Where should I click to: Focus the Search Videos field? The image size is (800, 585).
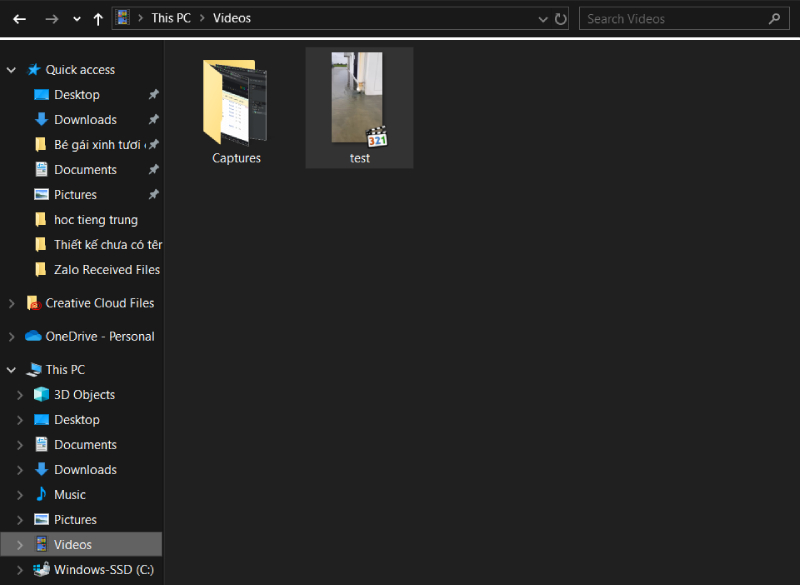(670, 19)
